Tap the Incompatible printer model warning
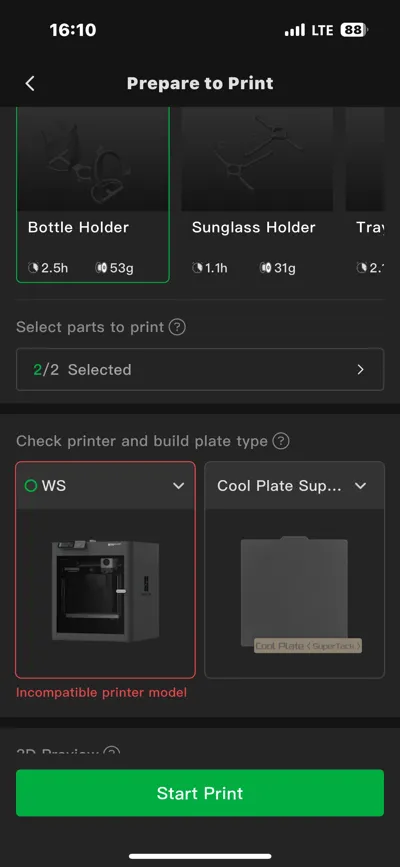 tap(101, 692)
